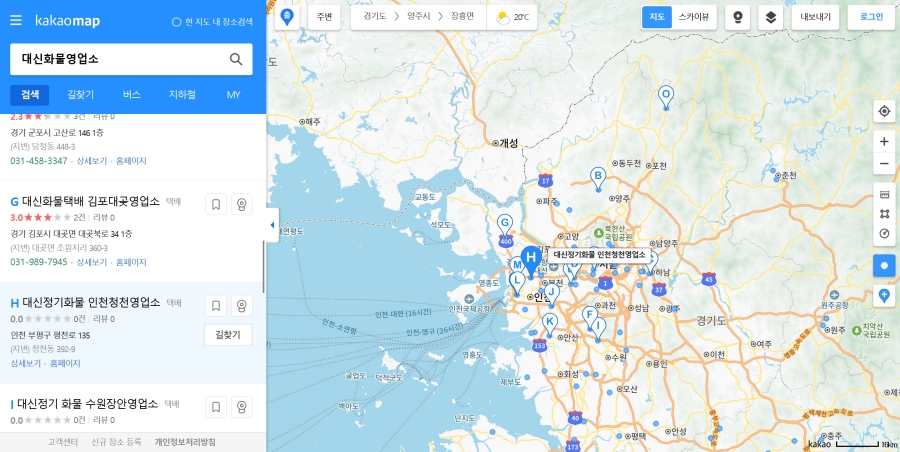The image size is (900, 452).
Task: Bookmark 대신화물택배 김포대곶영업소
Action: [216, 204]
